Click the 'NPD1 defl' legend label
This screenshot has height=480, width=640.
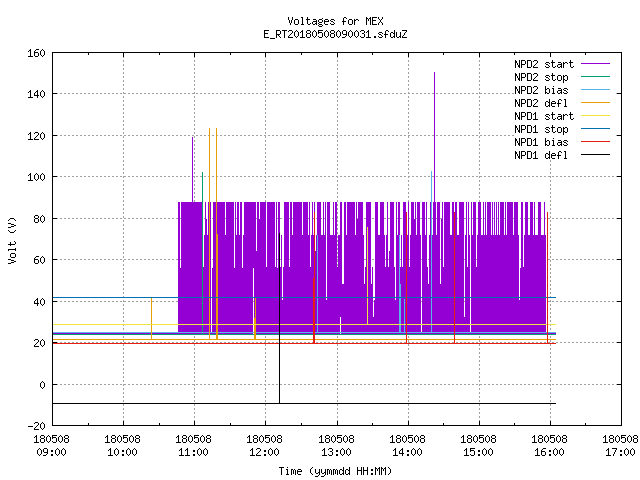point(541,156)
